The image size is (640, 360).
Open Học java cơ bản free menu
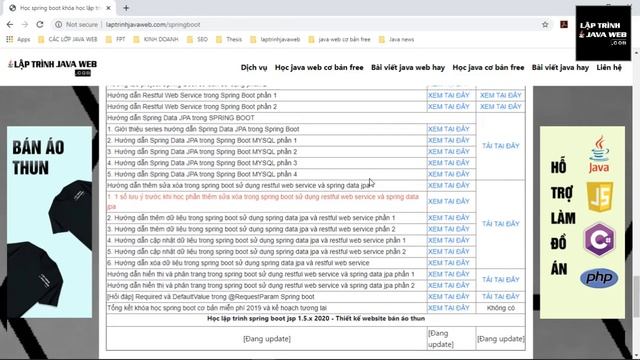click(488, 67)
